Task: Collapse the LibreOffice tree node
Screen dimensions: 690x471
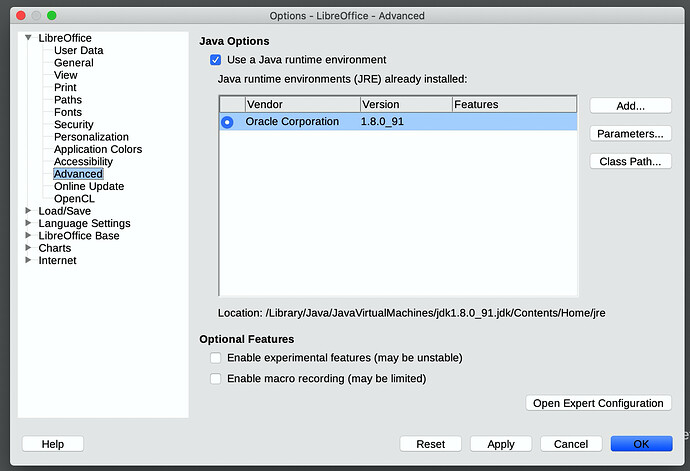Action: 28,38
